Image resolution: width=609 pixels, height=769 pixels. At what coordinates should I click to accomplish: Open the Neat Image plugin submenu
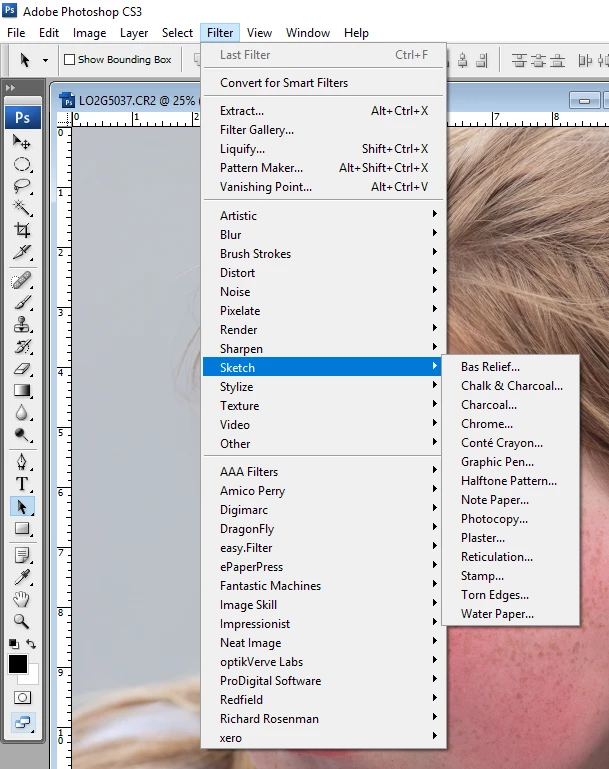tap(322, 643)
